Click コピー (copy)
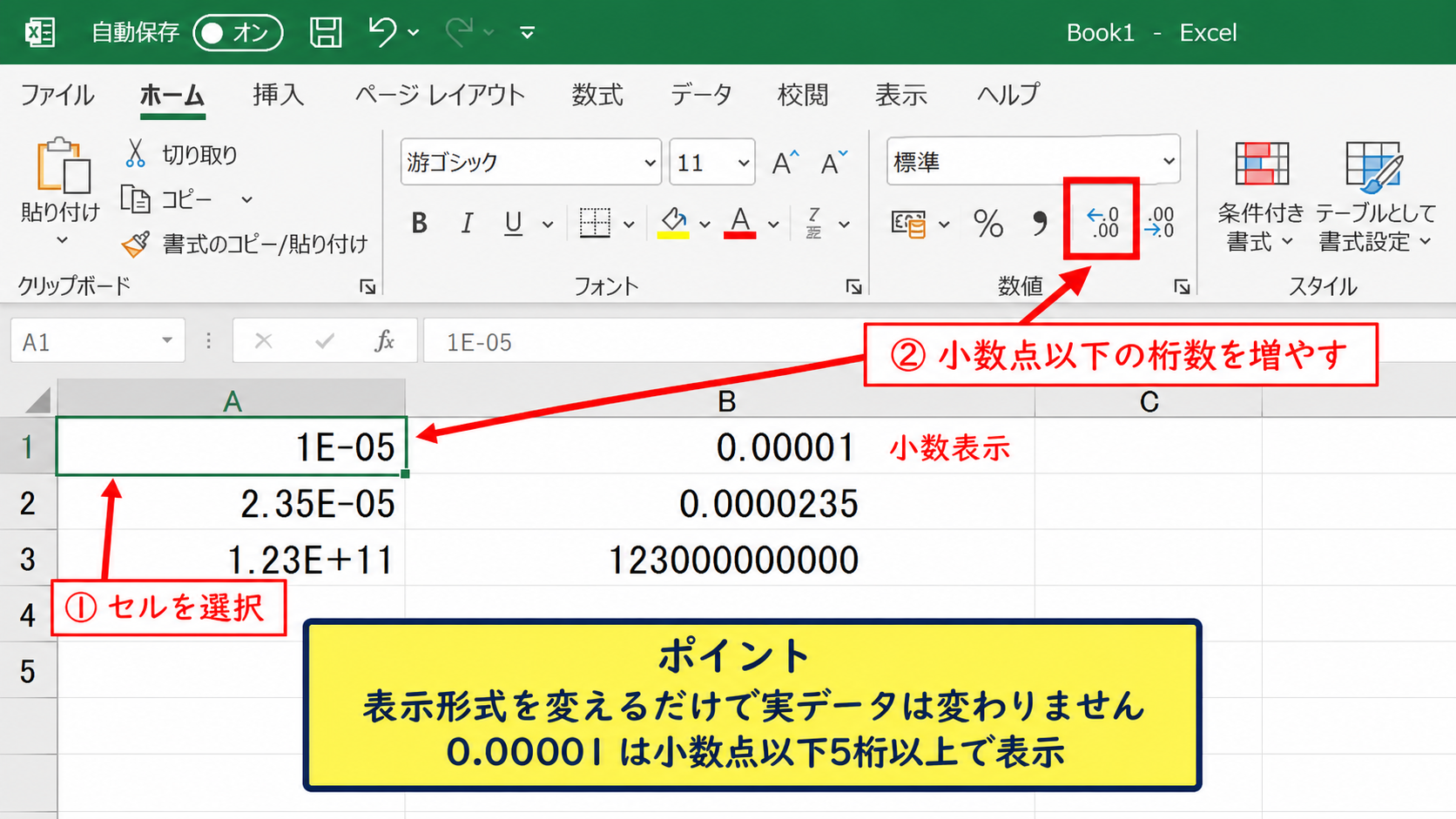The height and width of the screenshot is (819, 1456). [x=165, y=199]
